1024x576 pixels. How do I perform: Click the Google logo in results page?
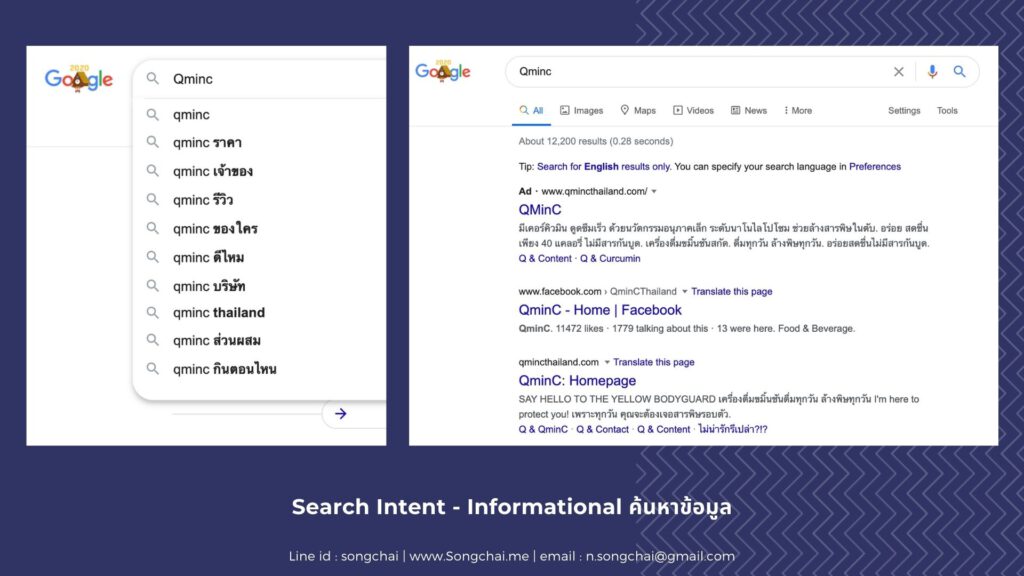tap(443, 71)
